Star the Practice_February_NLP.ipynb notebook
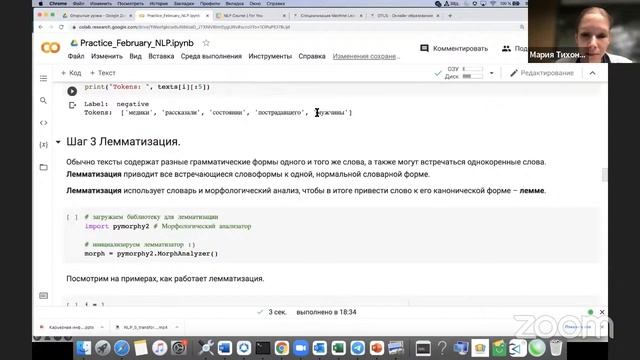Screen dimensions: 640x360 point(206,43)
